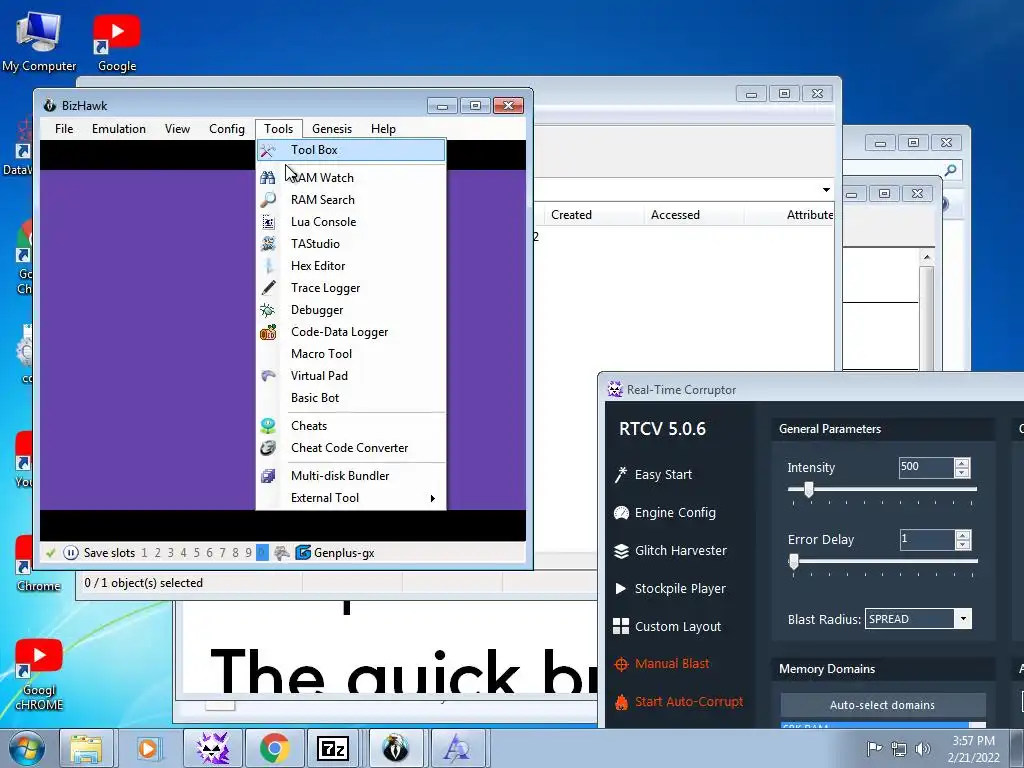Click the Accessed column header
The width and height of the screenshot is (1024, 768).
[675, 215]
